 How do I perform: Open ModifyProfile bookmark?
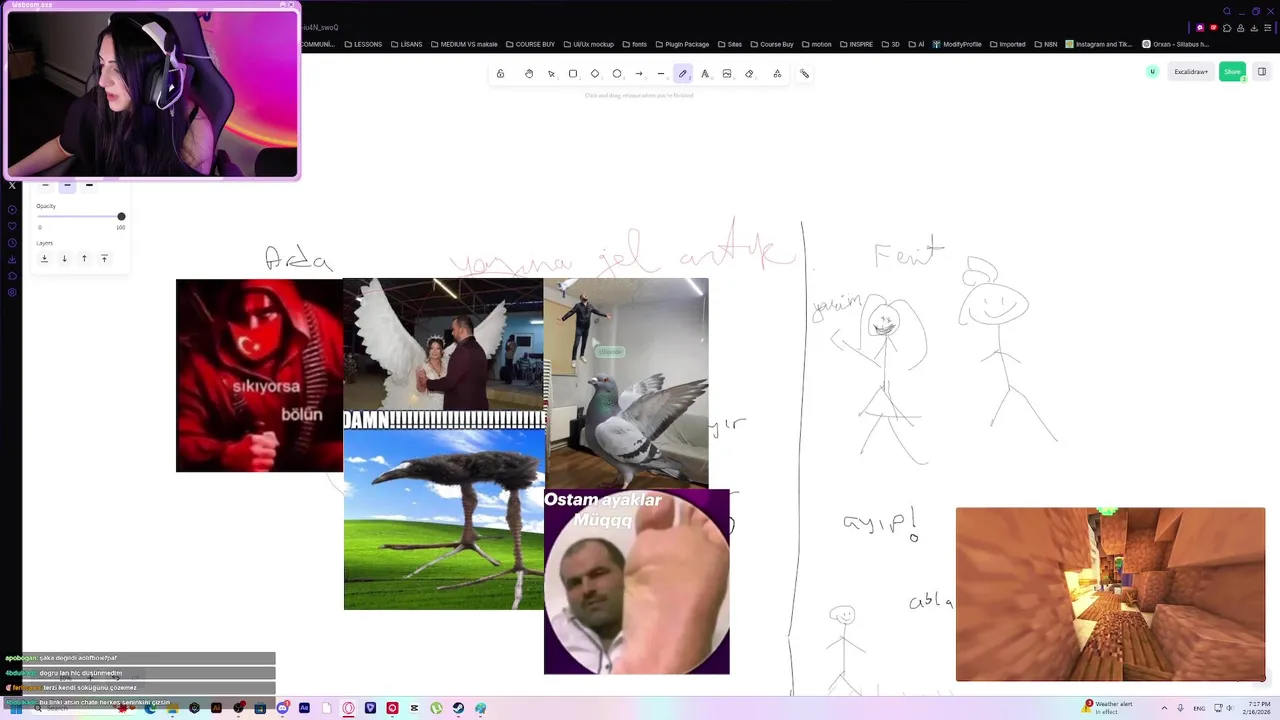click(957, 44)
